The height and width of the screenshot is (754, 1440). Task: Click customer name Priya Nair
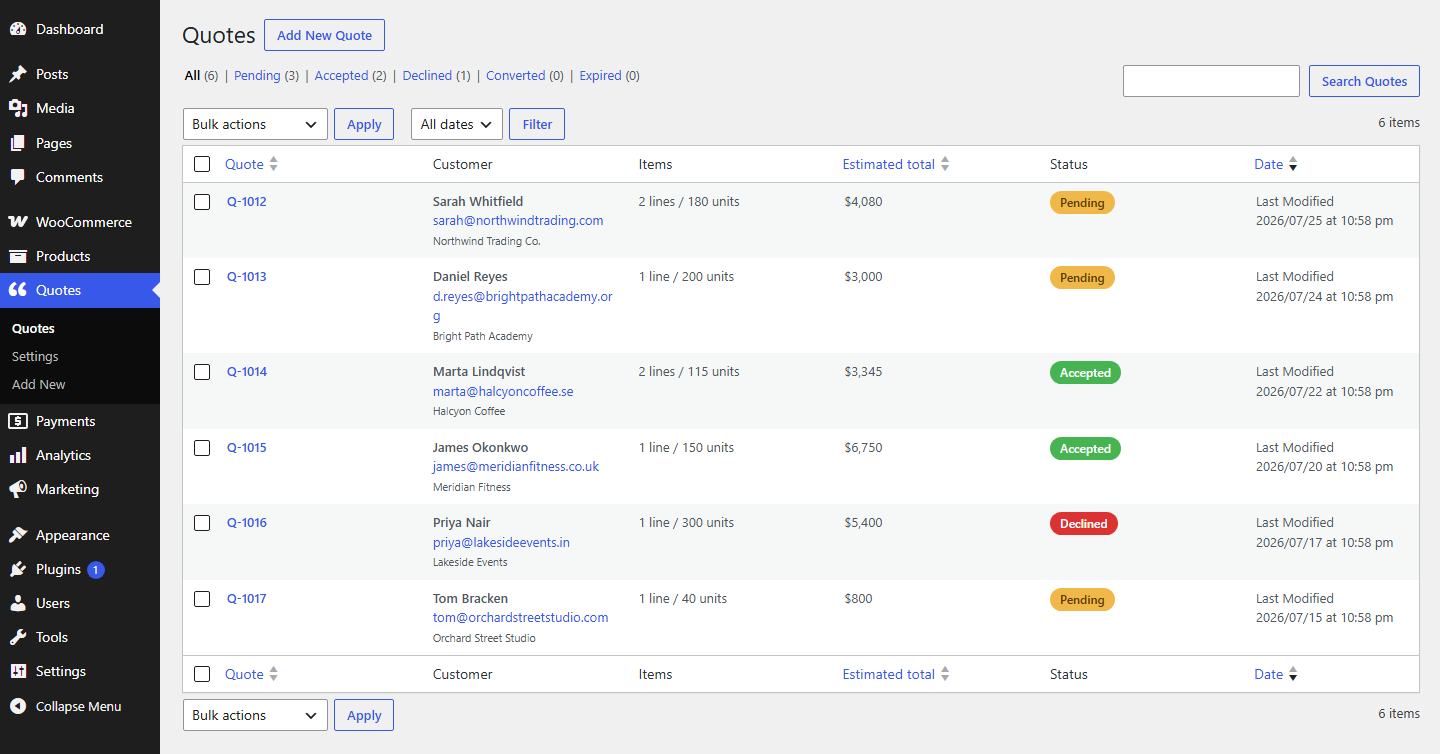tap(462, 523)
